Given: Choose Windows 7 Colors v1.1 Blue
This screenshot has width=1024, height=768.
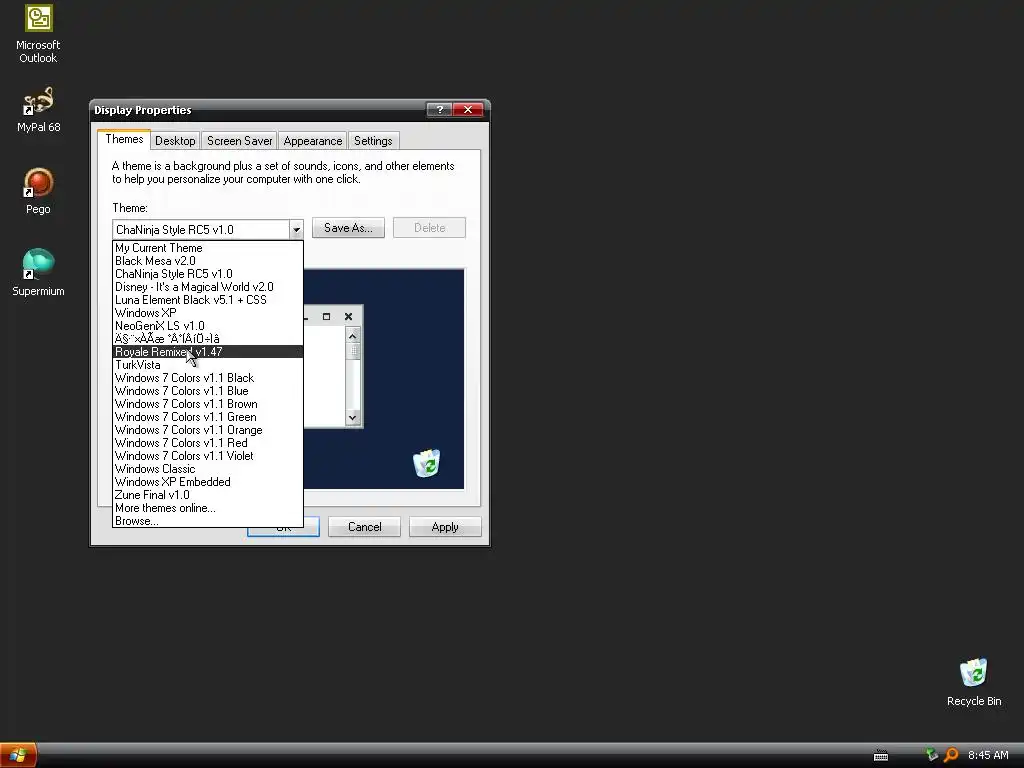Looking at the screenshot, I should pos(208,391).
